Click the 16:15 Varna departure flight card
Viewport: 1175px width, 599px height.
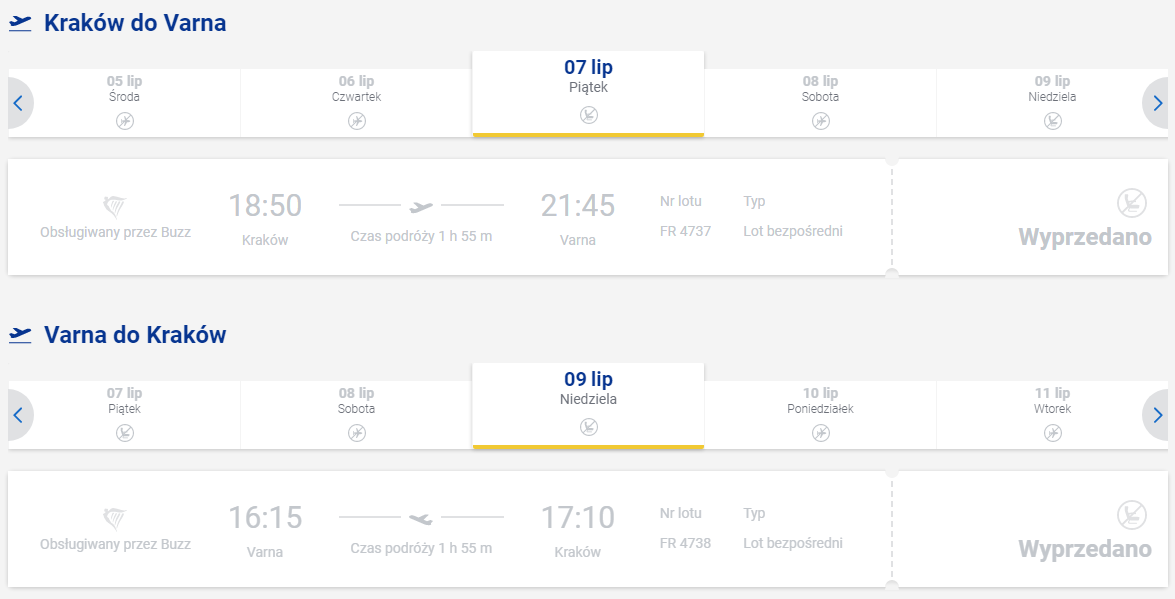pos(588,529)
